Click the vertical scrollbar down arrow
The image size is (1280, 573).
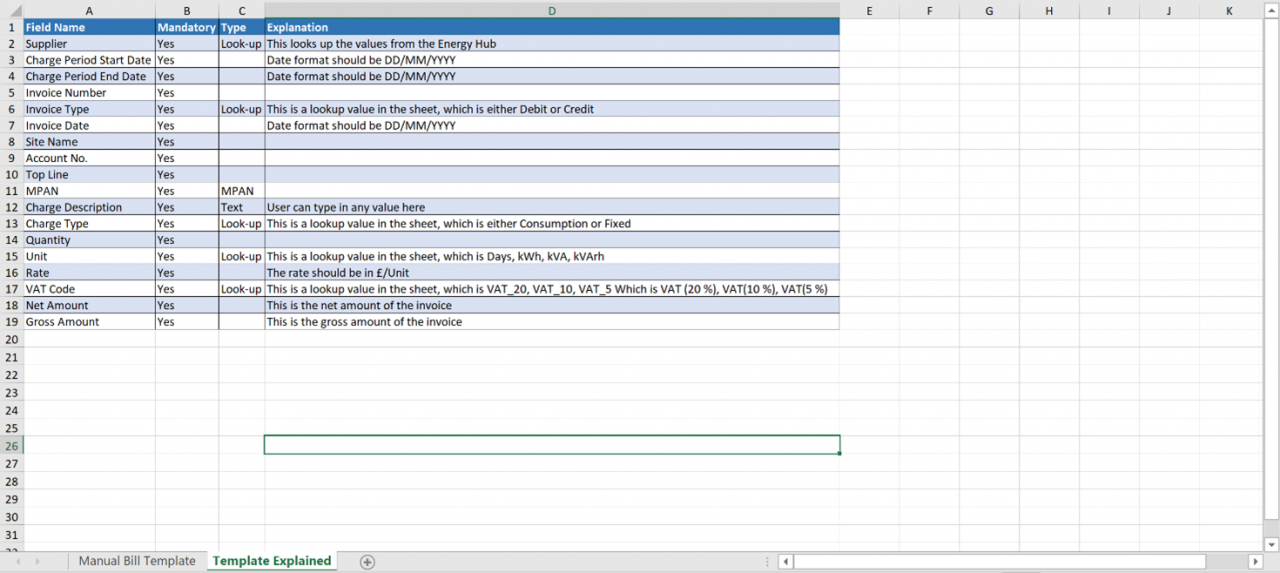click(1271, 545)
